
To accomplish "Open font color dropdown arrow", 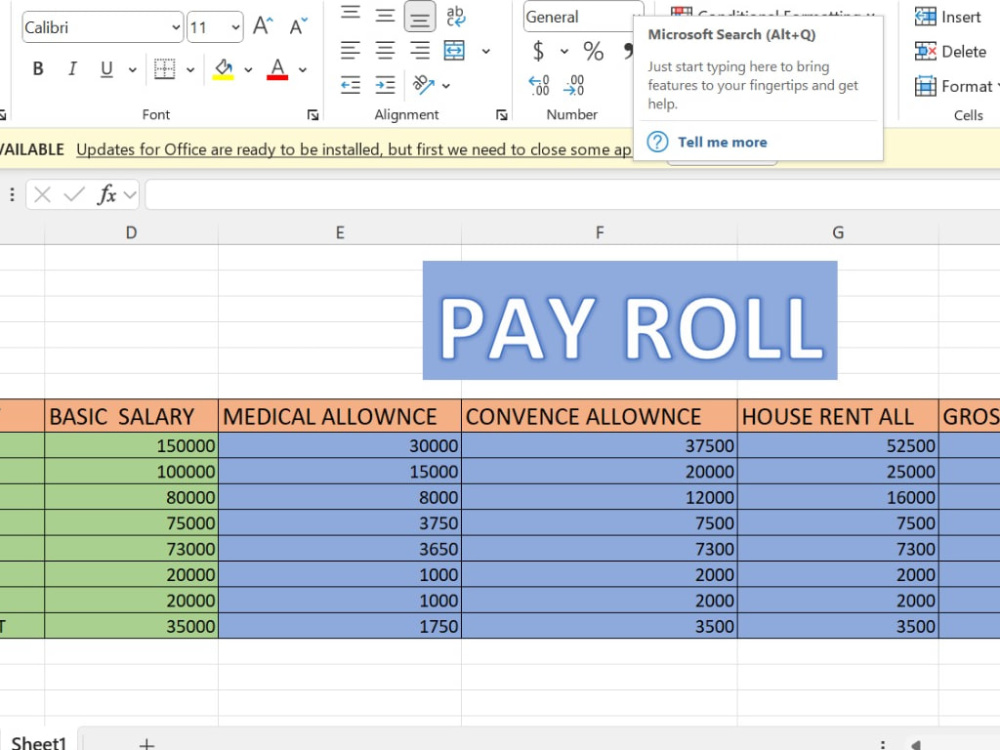I will tap(303, 70).
